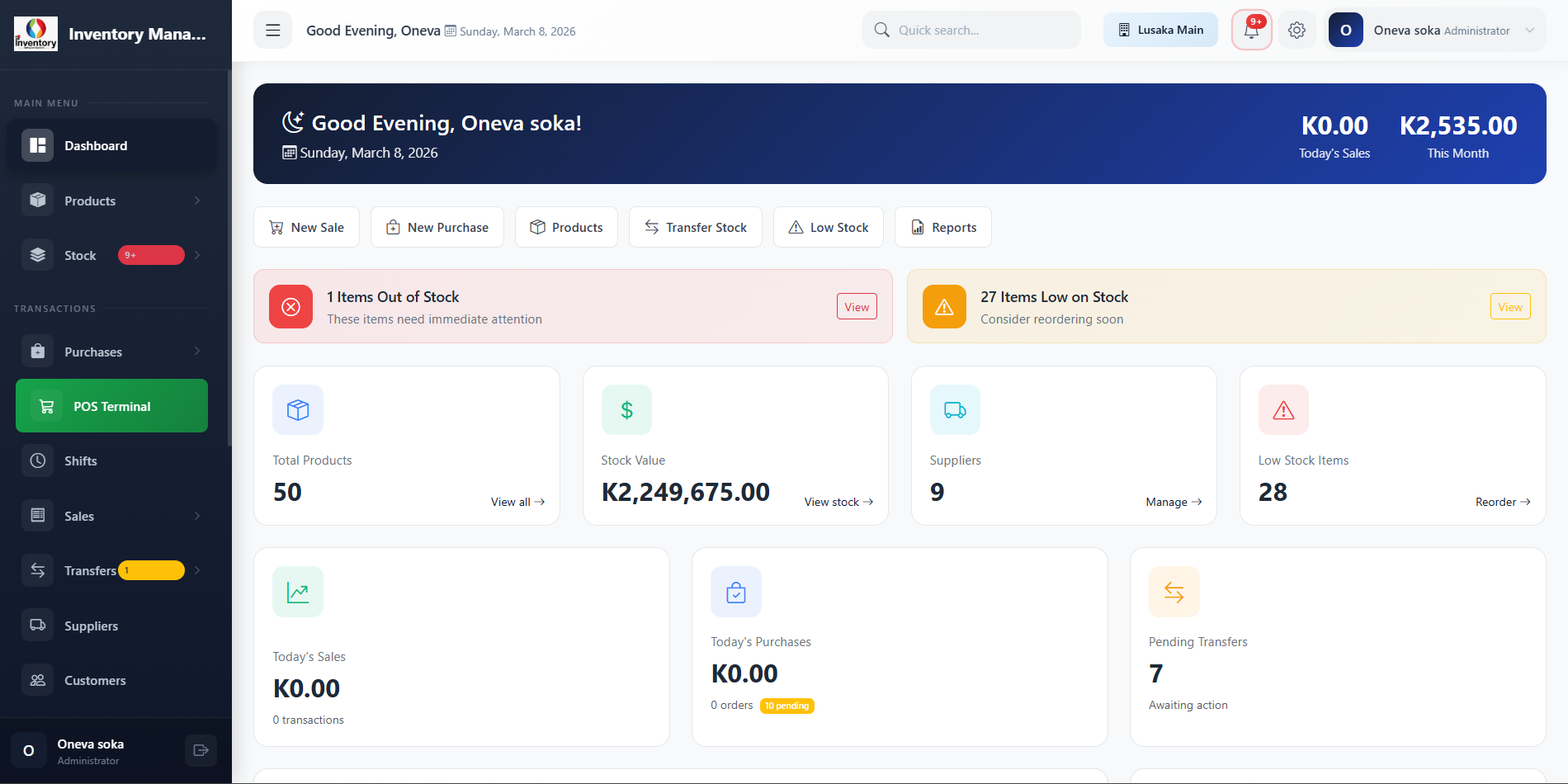1568x784 pixels.
Task: Click the settings gear in the header
Action: (x=1296, y=30)
